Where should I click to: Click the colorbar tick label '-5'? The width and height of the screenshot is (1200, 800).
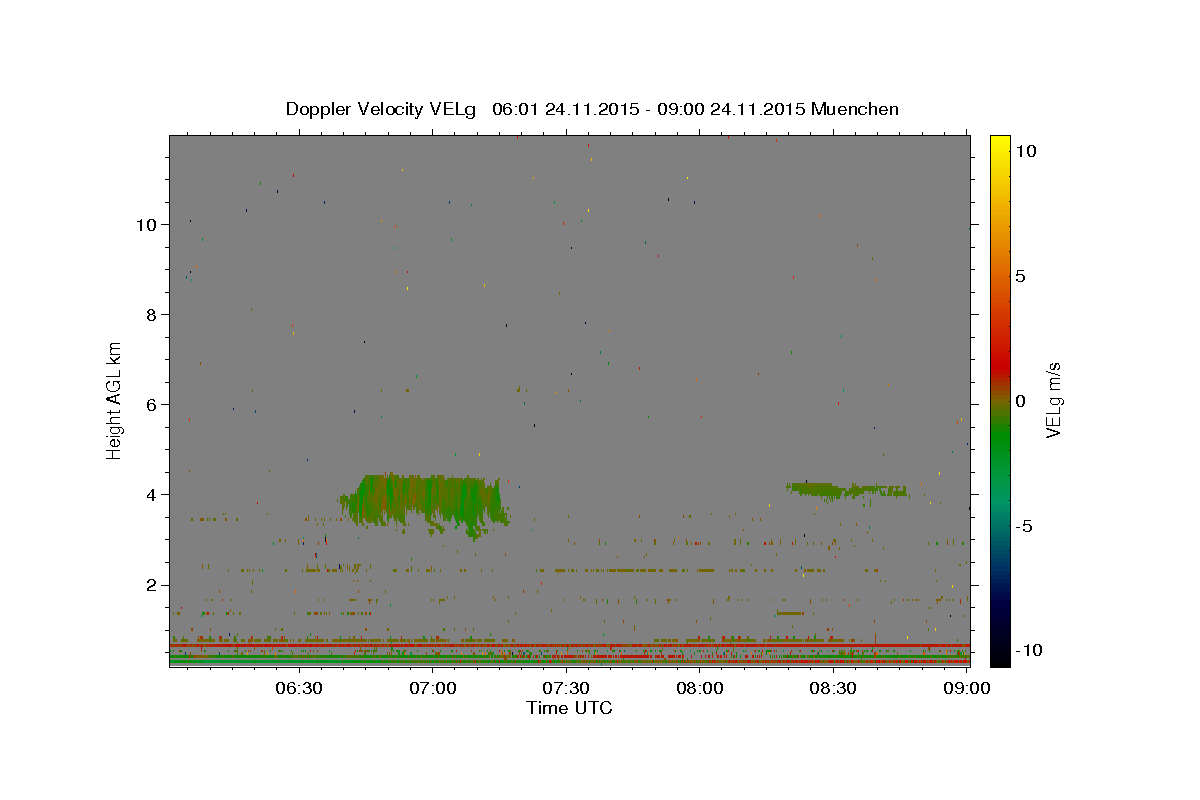(x=1024, y=526)
